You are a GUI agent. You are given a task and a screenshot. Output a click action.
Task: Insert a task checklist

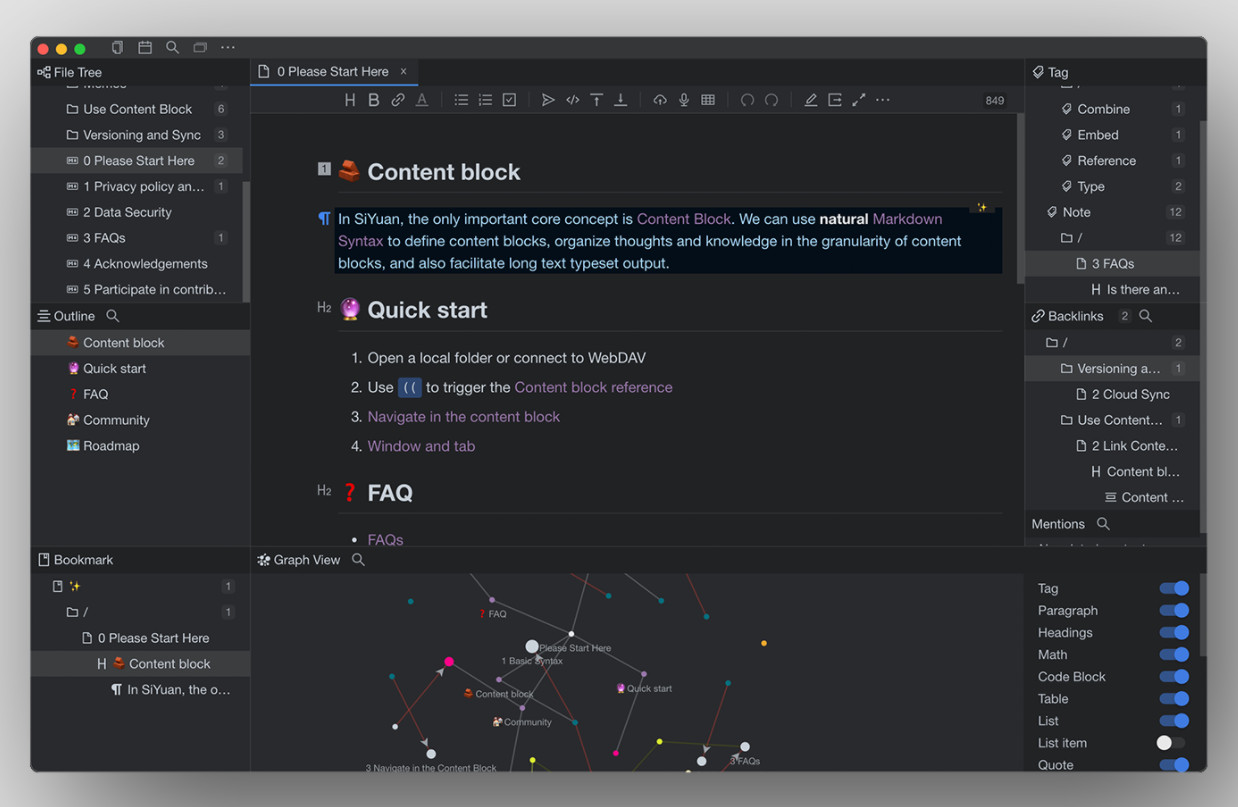click(x=509, y=100)
